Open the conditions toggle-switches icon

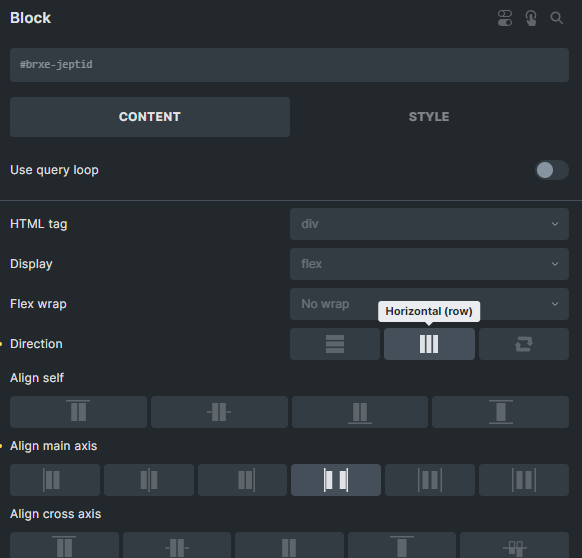[505, 18]
